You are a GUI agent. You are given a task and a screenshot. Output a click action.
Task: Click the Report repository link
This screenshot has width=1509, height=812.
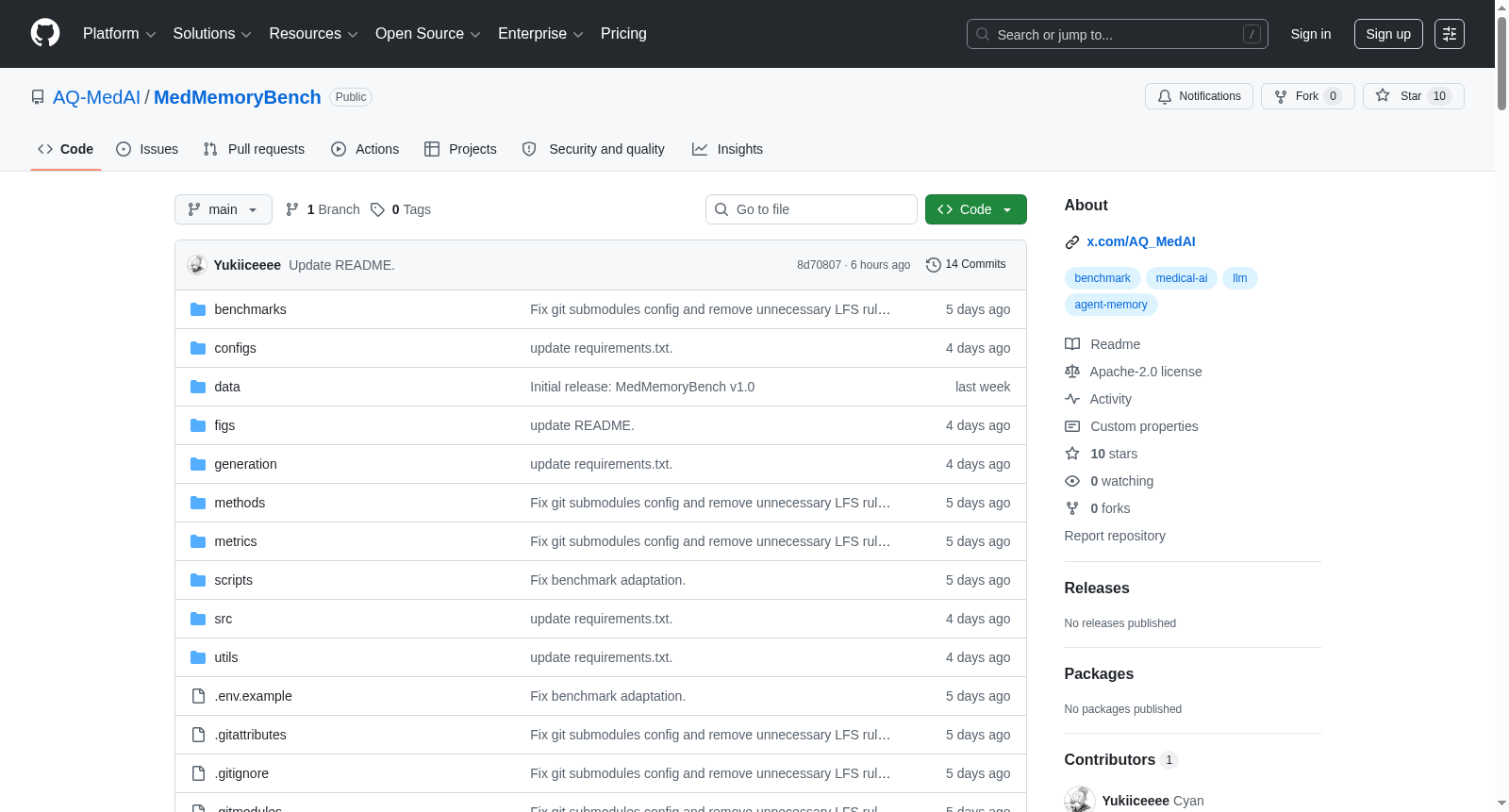[x=1115, y=536]
